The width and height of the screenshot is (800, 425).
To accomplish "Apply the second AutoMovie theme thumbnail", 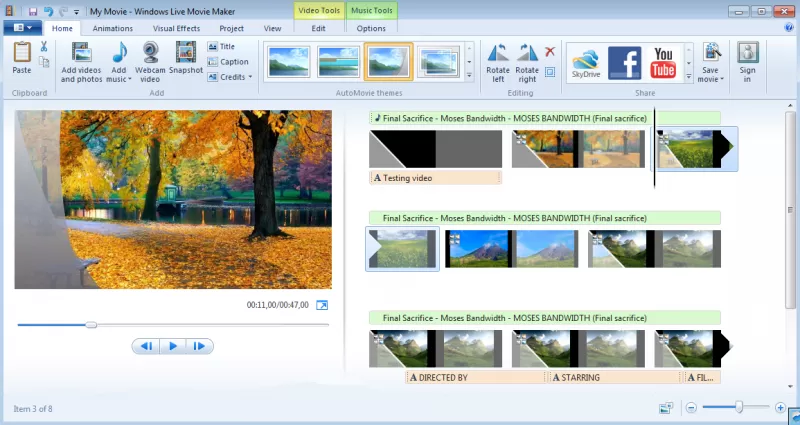I will [x=338, y=62].
